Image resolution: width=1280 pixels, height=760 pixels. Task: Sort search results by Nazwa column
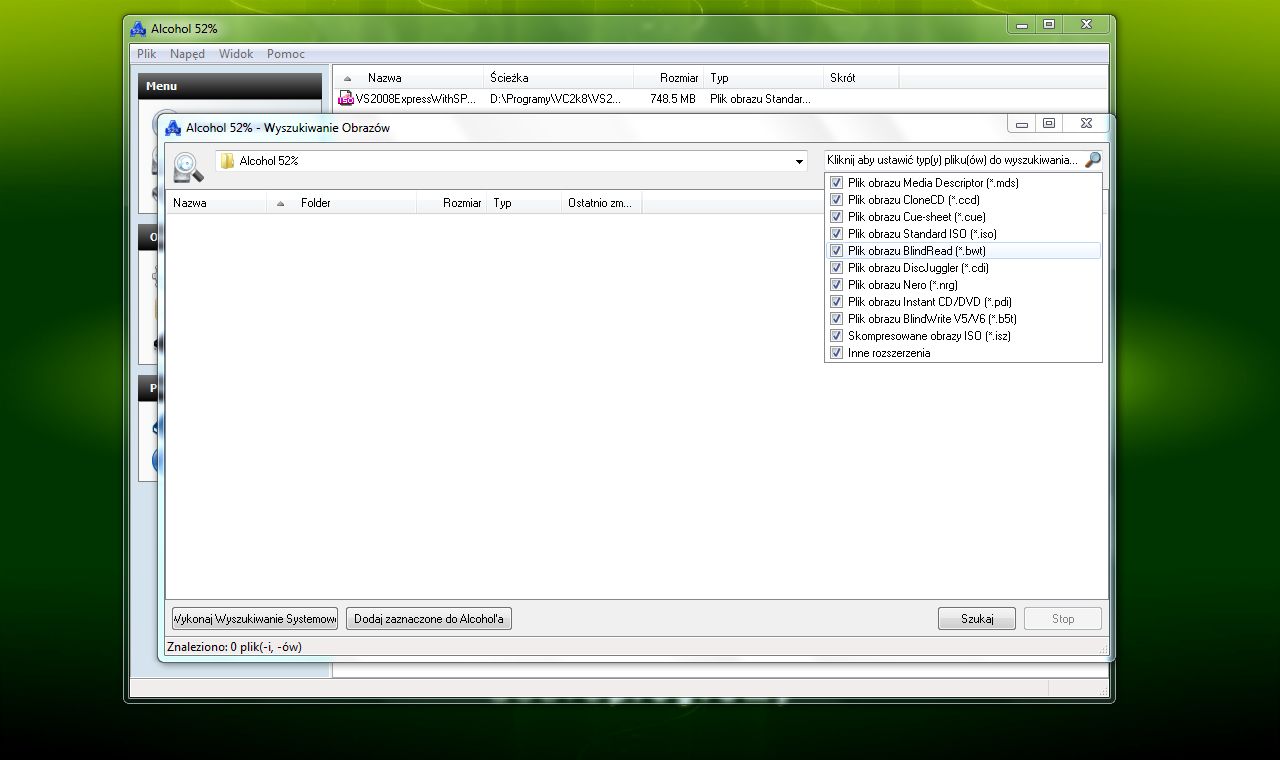point(216,203)
